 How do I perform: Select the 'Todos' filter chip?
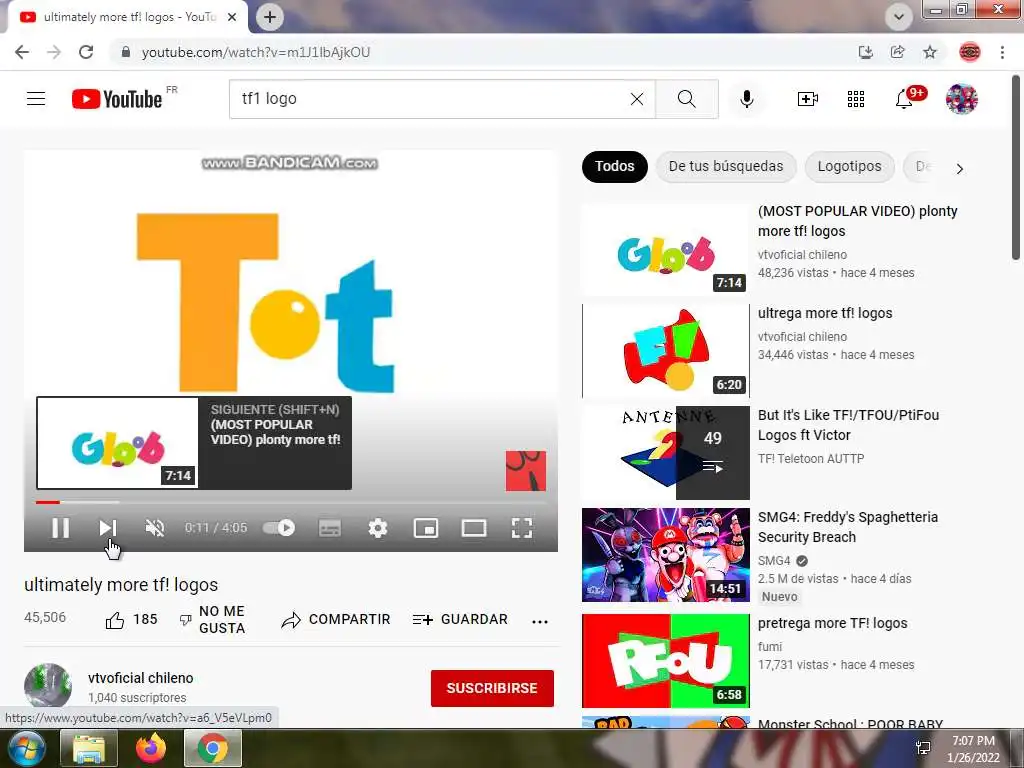coord(615,167)
